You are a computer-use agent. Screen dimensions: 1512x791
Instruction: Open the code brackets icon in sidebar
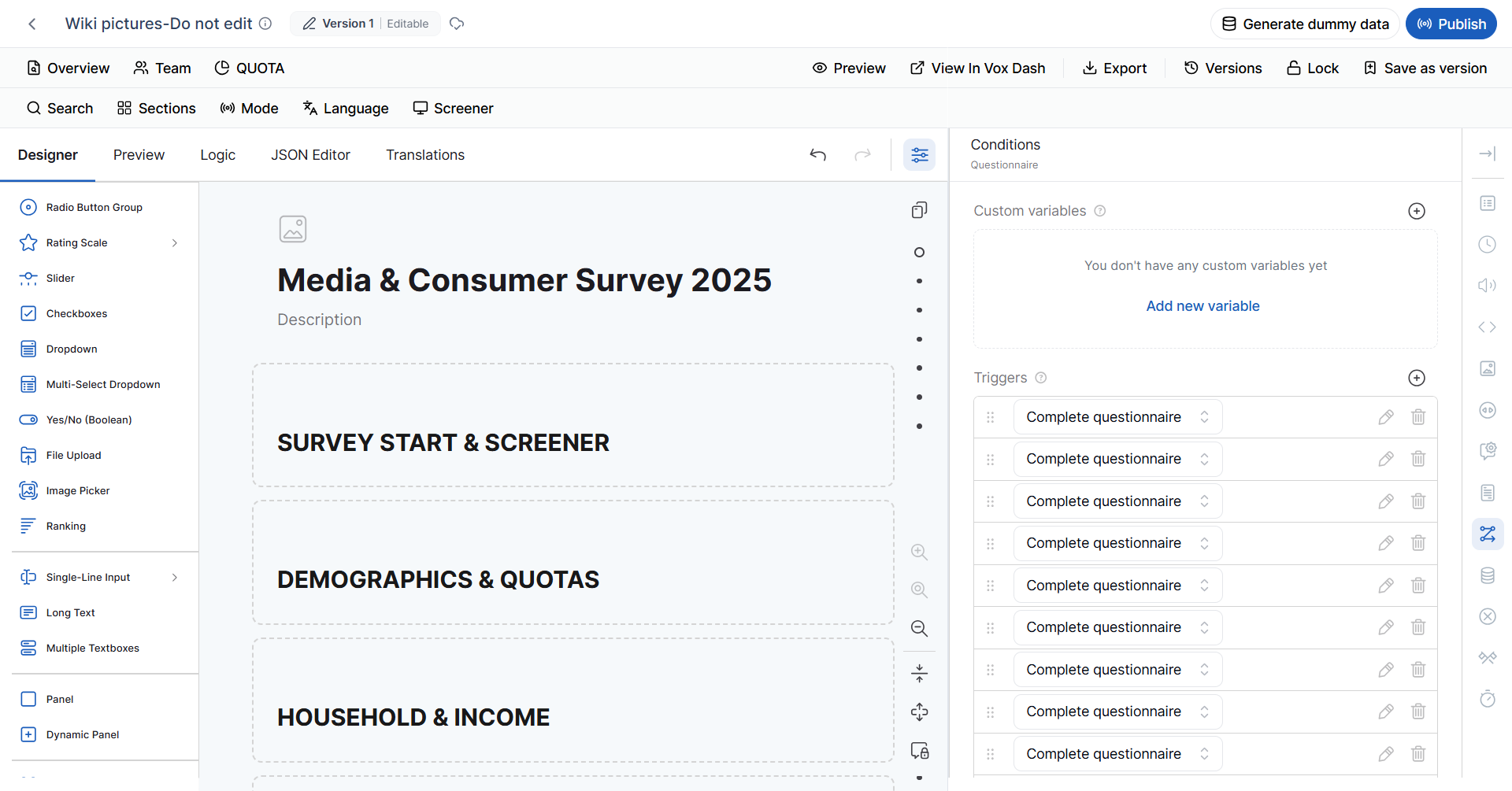tap(1488, 327)
